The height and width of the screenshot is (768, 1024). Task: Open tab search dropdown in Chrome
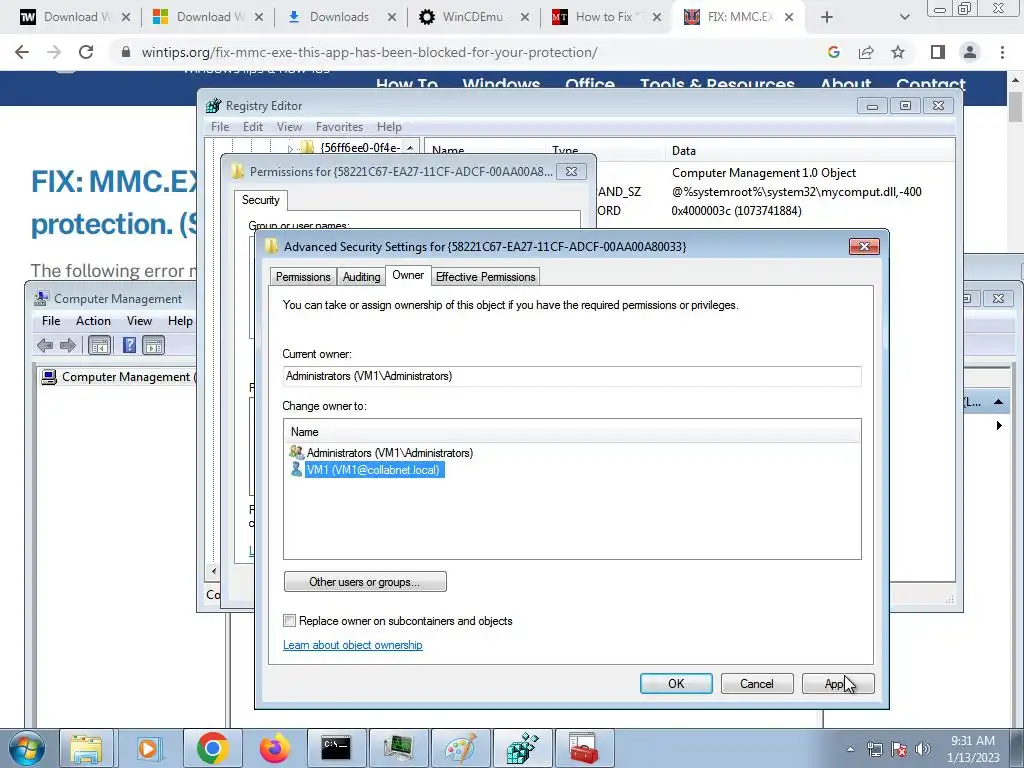pyautogui.click(x=904, y=17)
